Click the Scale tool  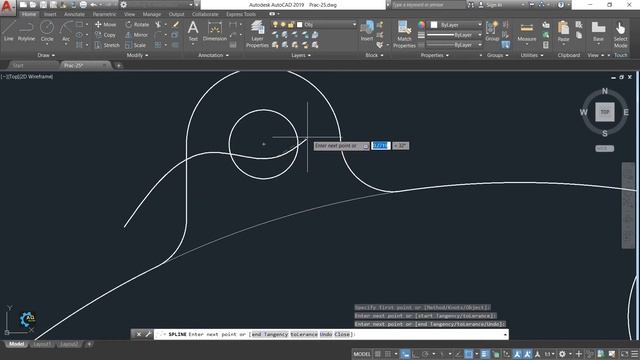click(136, 45)
